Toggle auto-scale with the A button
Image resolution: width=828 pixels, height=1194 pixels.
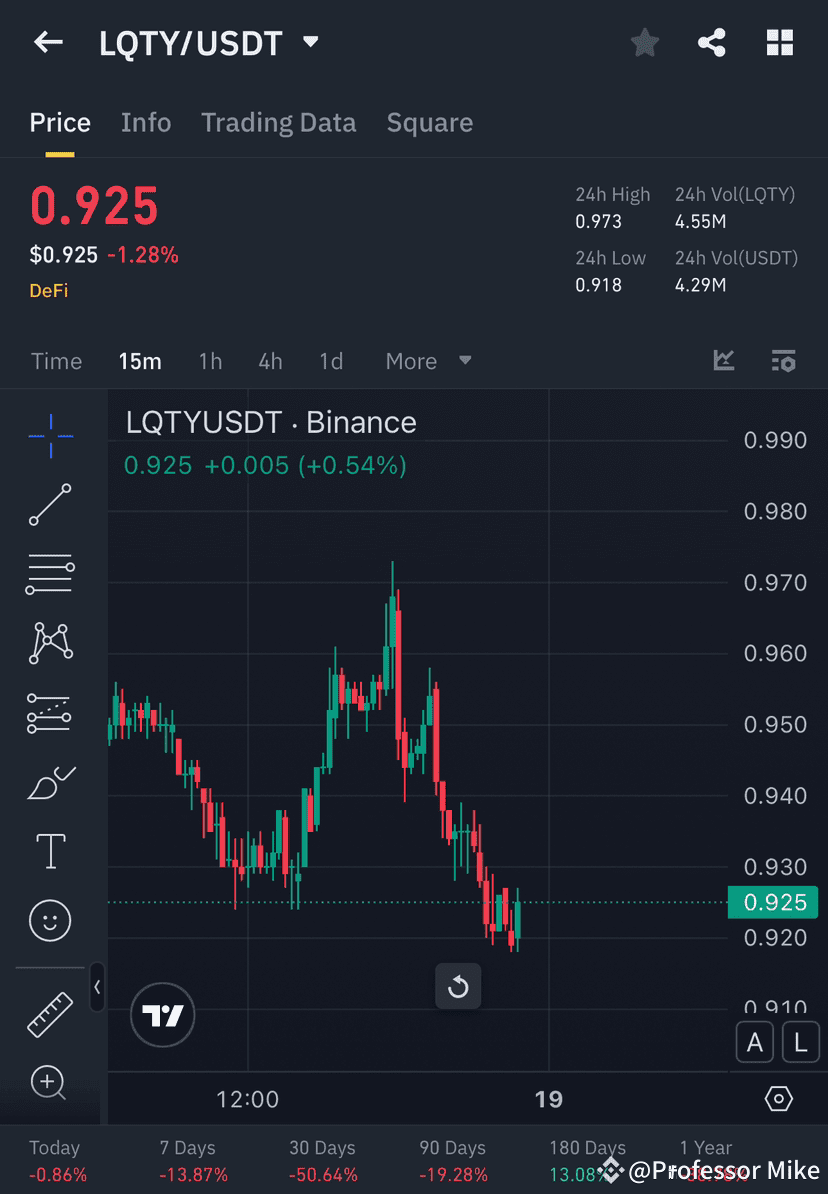755,1042
